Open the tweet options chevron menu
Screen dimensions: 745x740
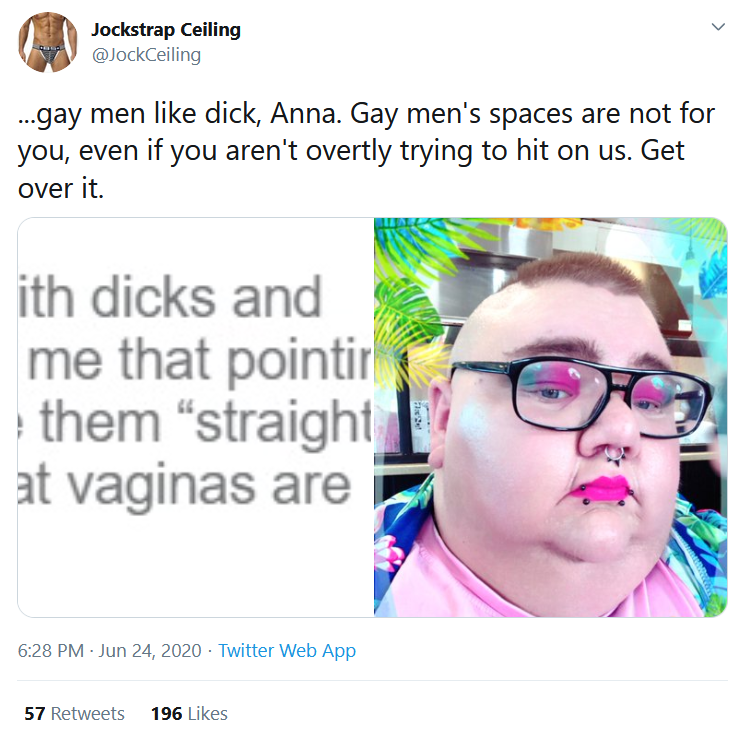click(x=718, y=27)
